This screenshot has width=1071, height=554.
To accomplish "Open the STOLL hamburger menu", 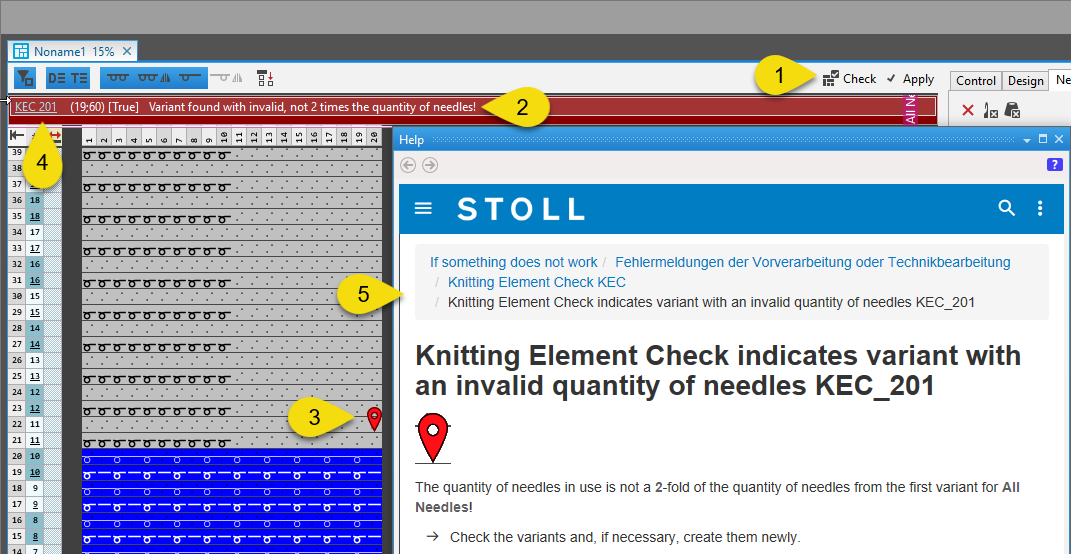I will 423,208.
